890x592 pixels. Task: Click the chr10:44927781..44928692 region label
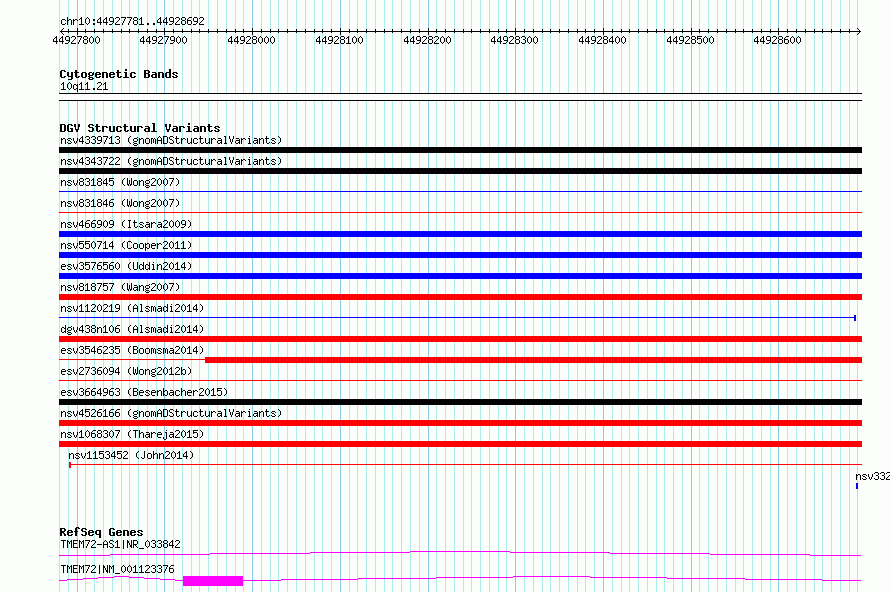point(132,22)
